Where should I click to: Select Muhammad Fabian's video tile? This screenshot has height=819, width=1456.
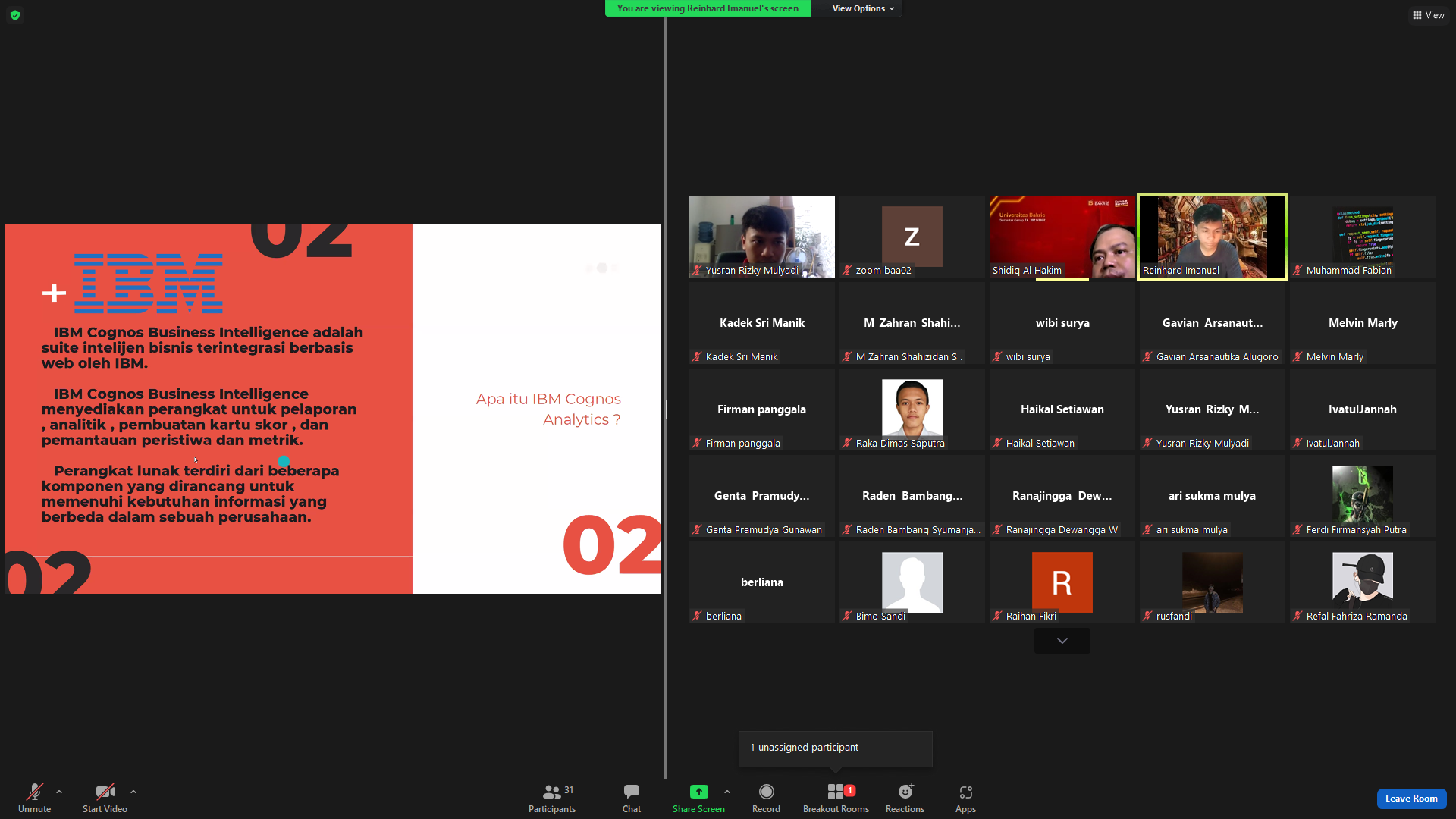[1362, 237]
